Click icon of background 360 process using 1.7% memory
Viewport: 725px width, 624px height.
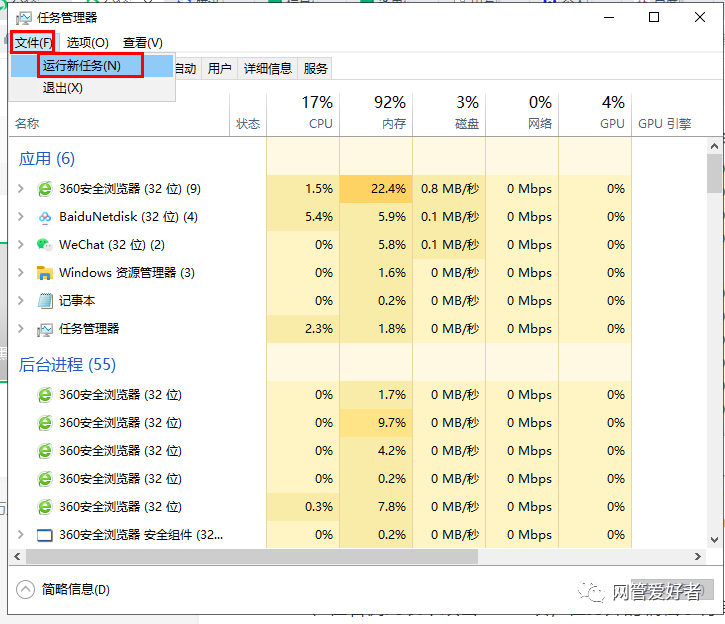[45, 395]
